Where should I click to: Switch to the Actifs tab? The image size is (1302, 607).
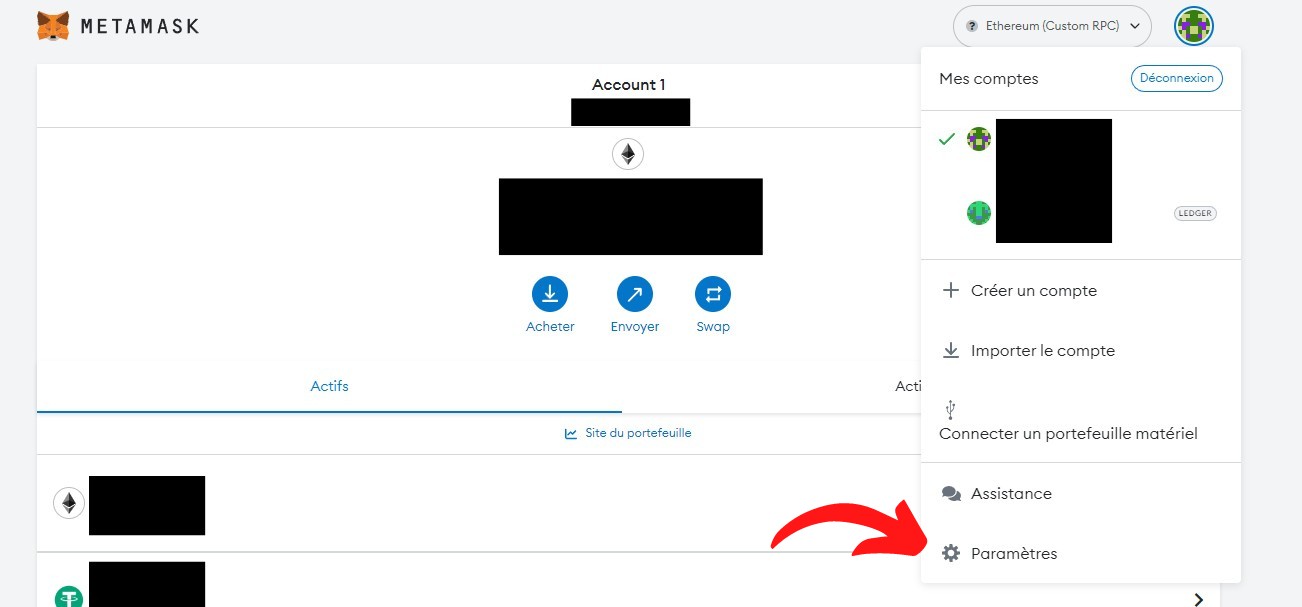tap(329, 386)
